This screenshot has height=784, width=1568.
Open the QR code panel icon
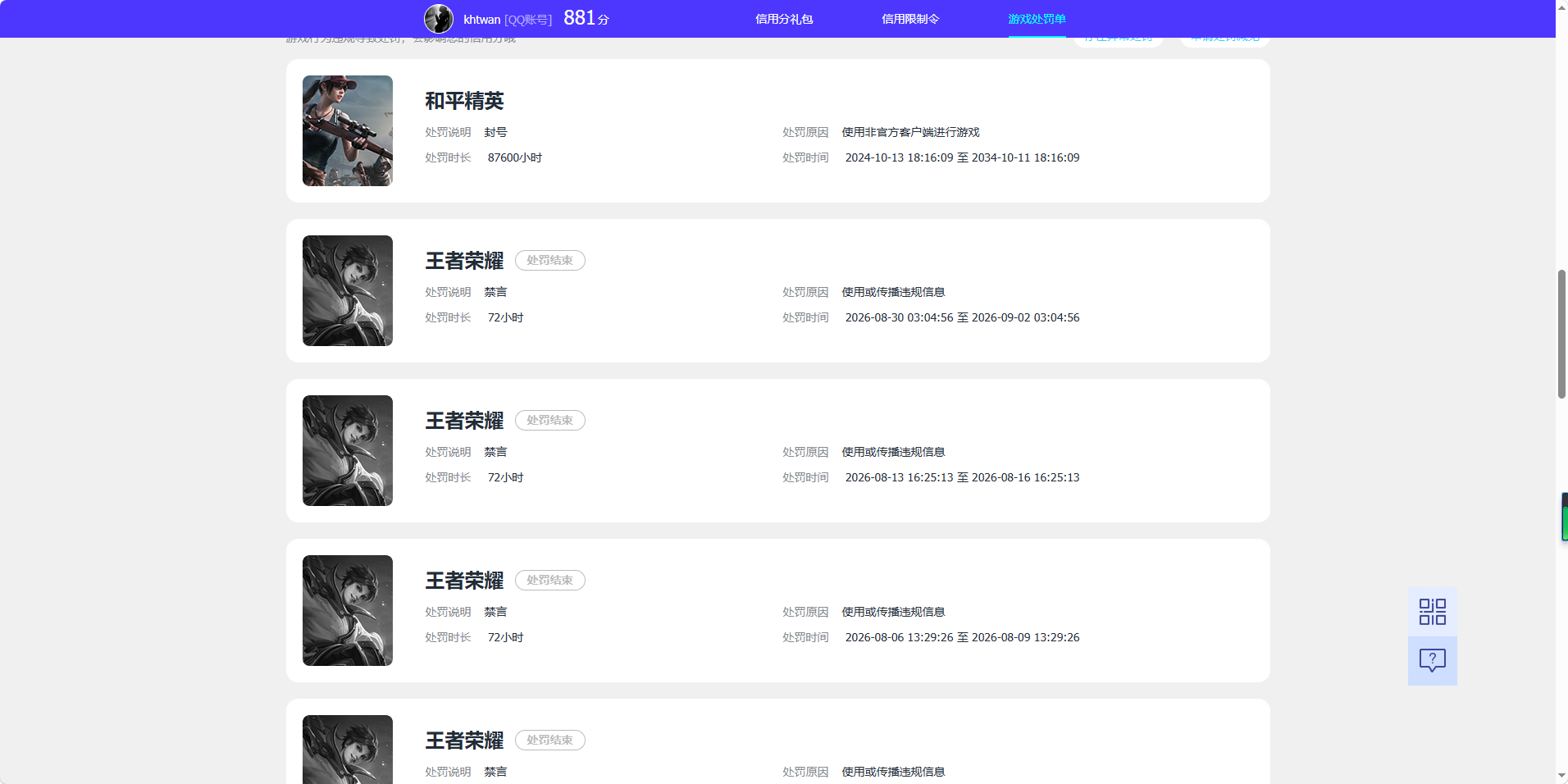pyautogui.click(x=1433, y=612)
